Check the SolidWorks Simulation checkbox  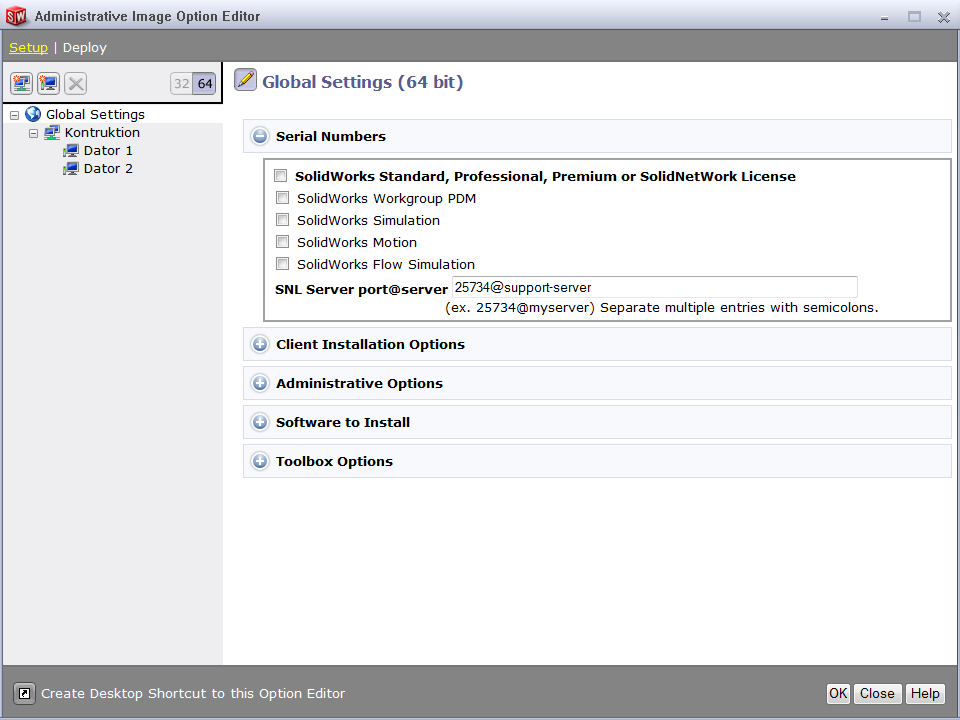coord(282,220)
